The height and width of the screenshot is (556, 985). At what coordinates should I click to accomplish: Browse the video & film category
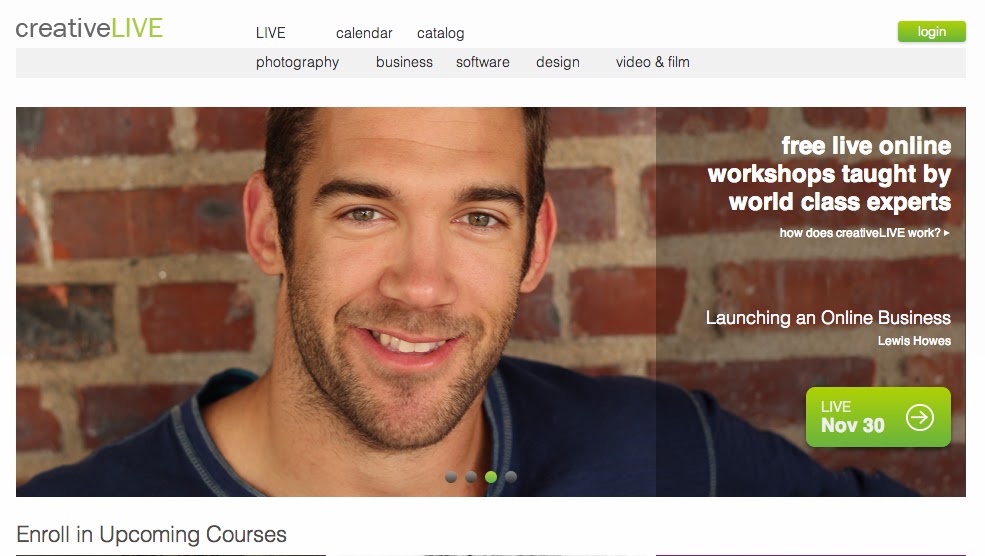tap(653, 62)
